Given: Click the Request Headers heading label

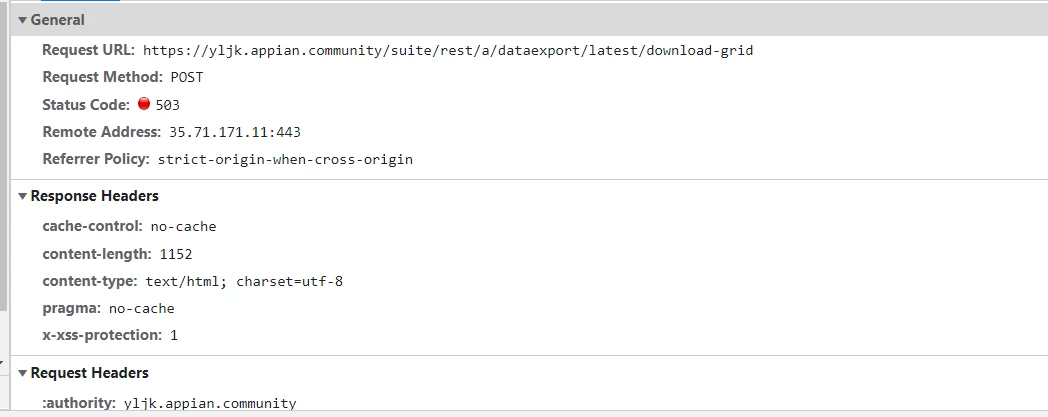Looking at the screenshot, I should (x=90, y=373).
